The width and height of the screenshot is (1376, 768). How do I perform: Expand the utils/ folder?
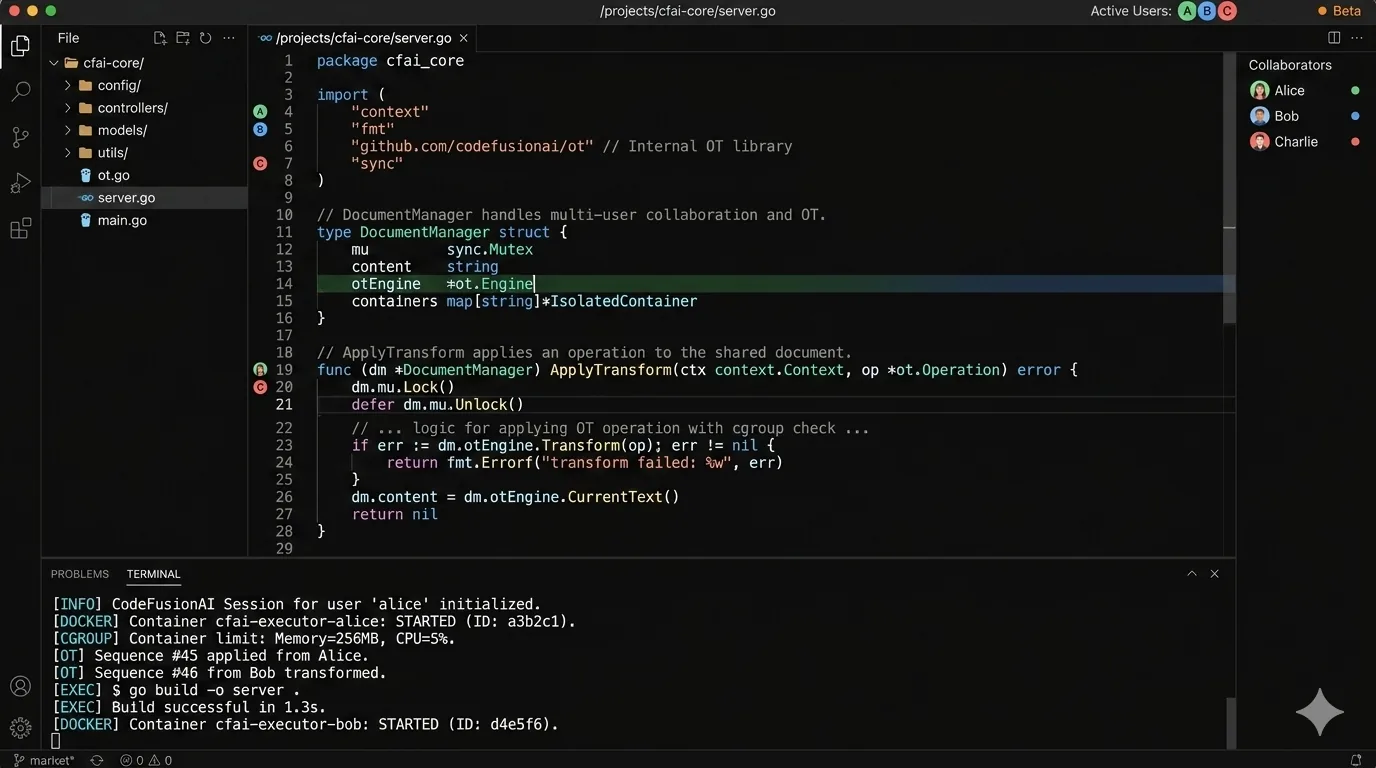pyautogui.click(x=68, y=153)
